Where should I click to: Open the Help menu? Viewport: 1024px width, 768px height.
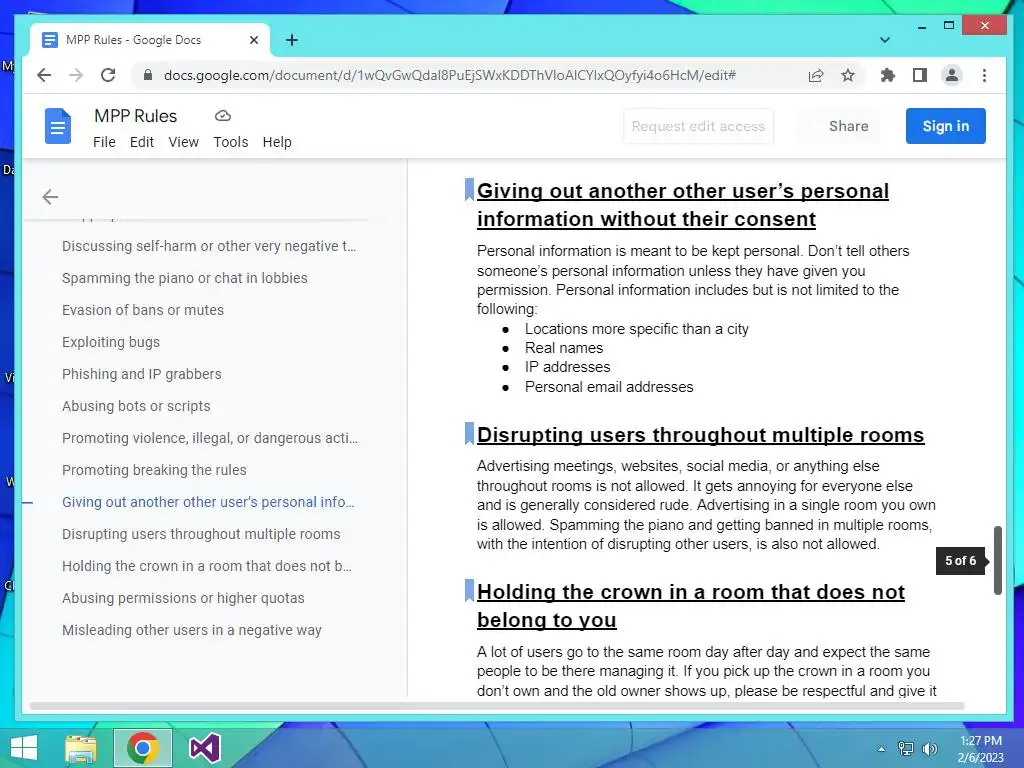(277, 142)
